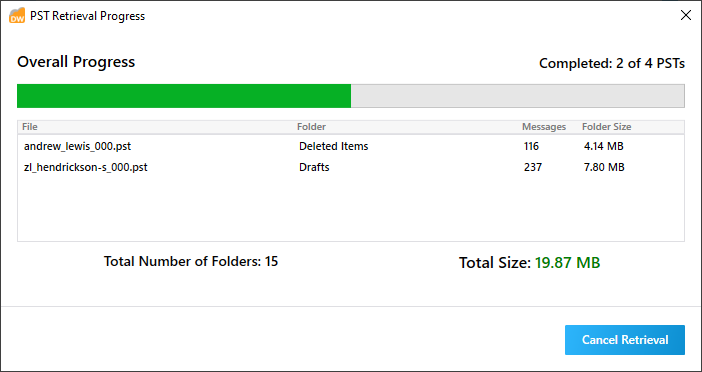Sort by the Folder column header
This screenshot has height=372, width=702.
pos(311,127)
